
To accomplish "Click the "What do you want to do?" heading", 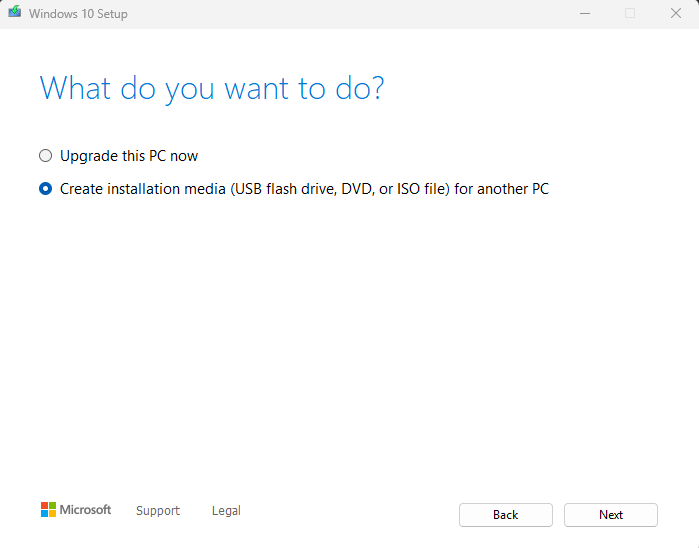I will 212,88.
